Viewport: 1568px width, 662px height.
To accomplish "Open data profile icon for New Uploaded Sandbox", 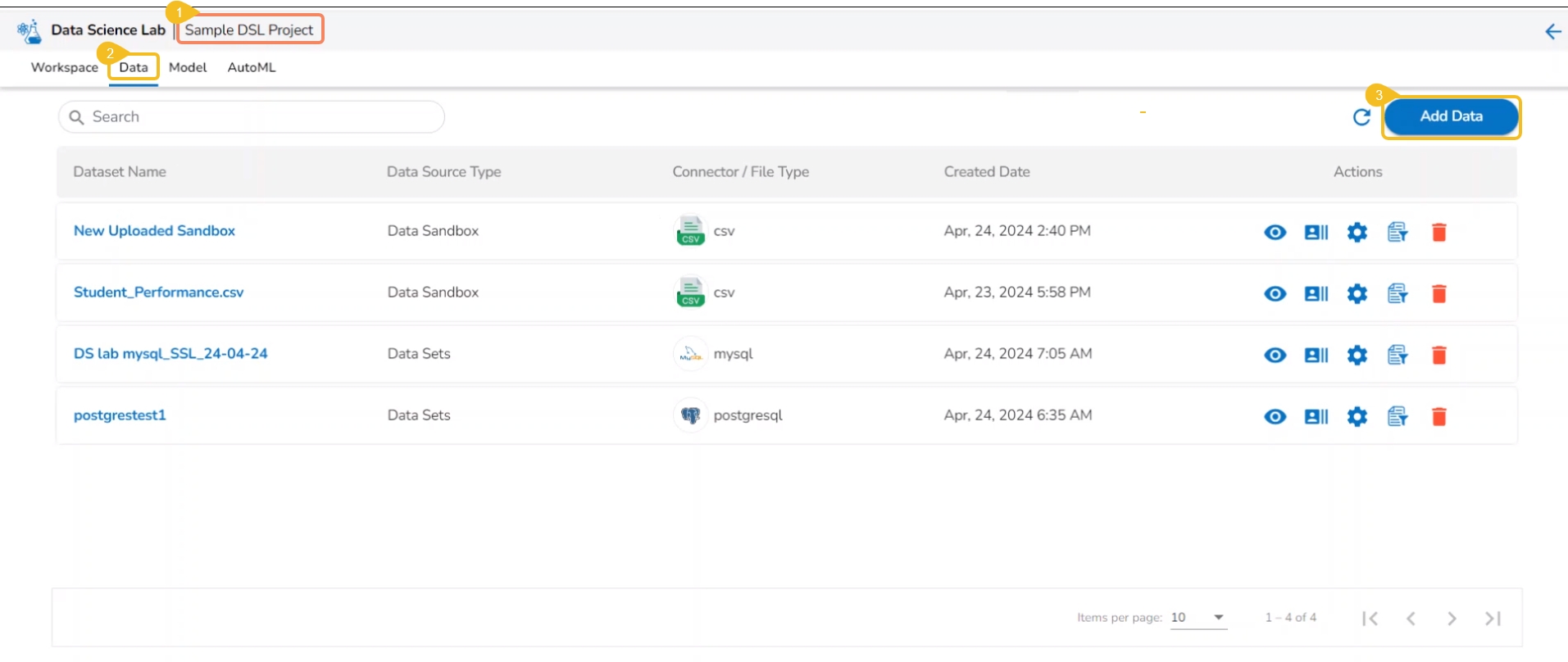I will pos(1316,233).
